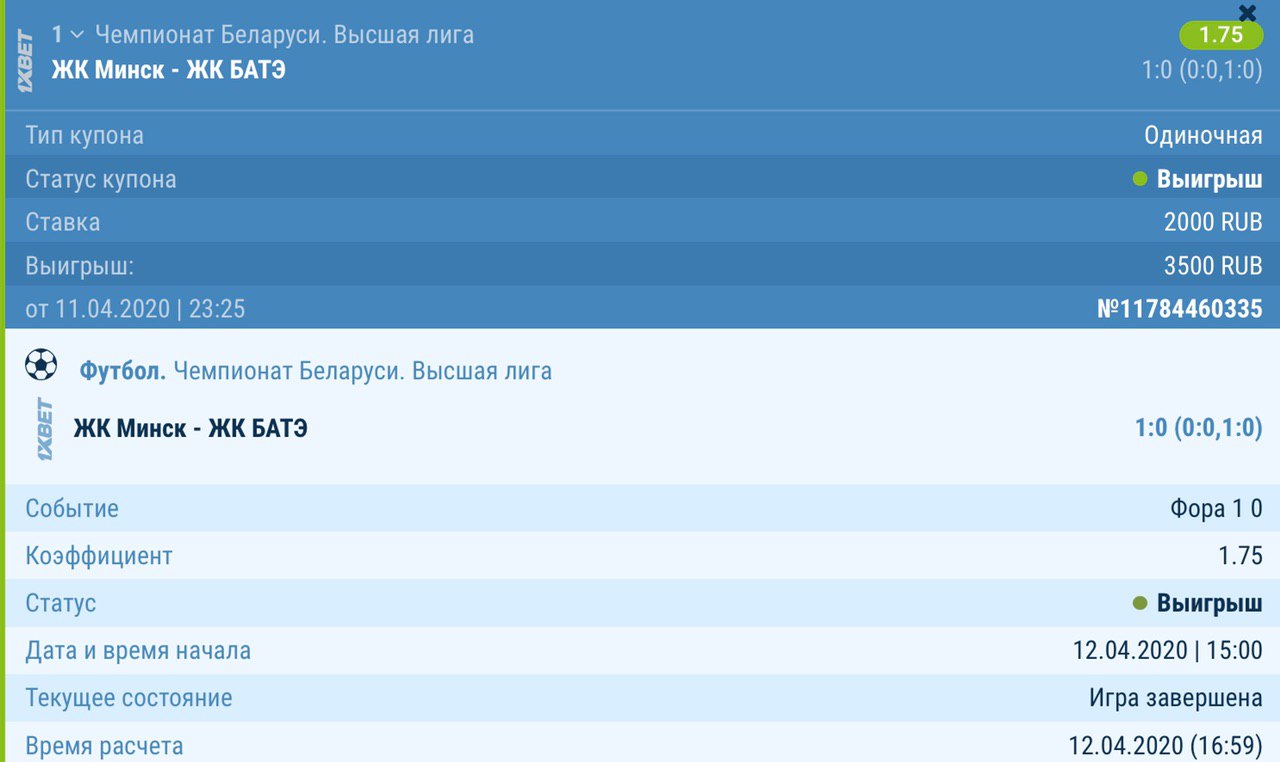This screenshot has height=762, width=1280.
Task: Open the Футбол sport link
Action: click(x=122, y=372)
